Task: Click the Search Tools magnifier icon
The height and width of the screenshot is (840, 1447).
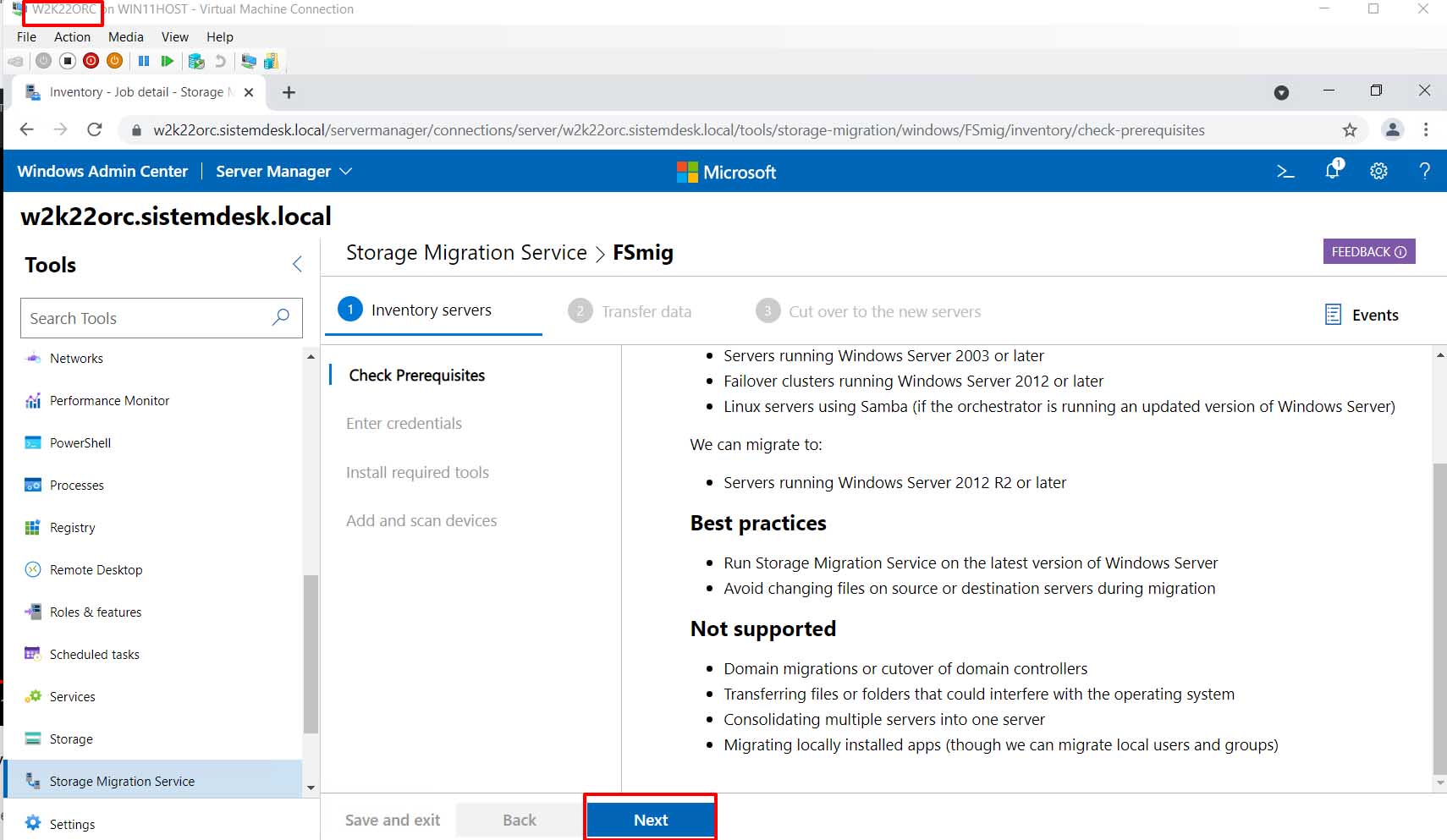Action: (281, 317)
